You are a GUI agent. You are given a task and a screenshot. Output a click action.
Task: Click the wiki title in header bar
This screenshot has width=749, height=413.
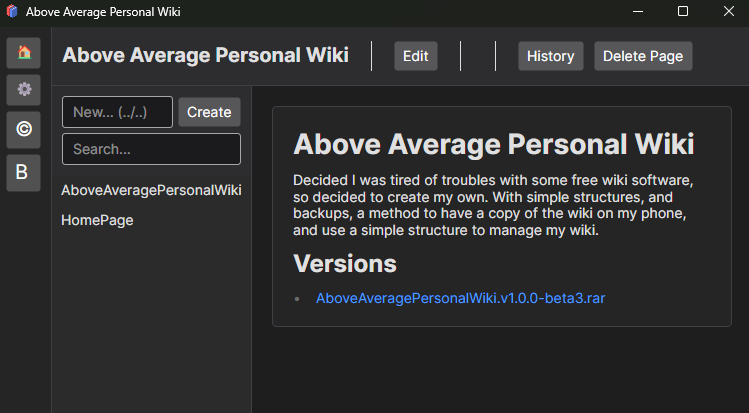205,55
